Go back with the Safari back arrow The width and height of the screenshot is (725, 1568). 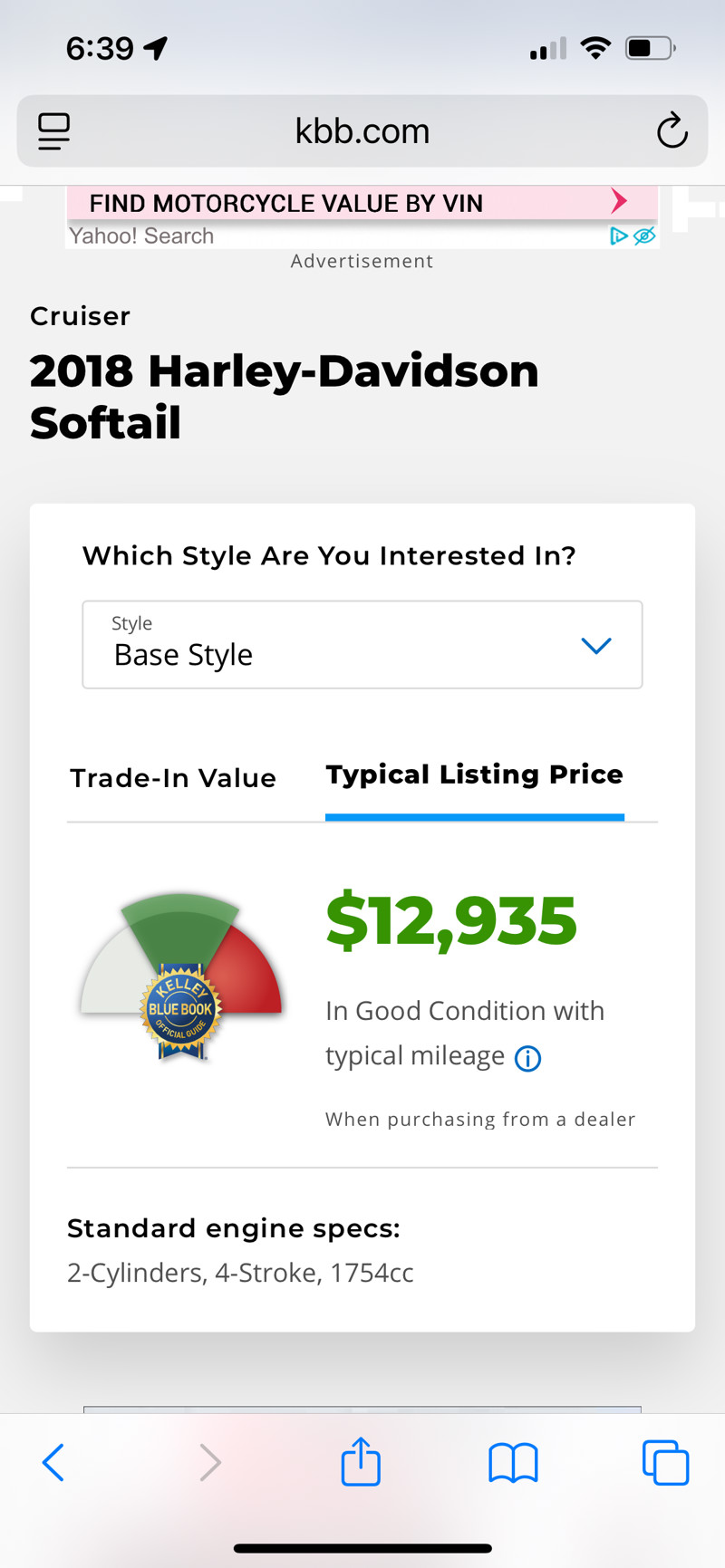[x=53, y=1462]
